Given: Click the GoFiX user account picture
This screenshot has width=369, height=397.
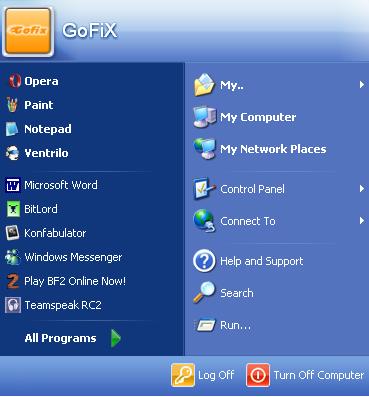Looking at the screenshot, I should tap(28, 31).
